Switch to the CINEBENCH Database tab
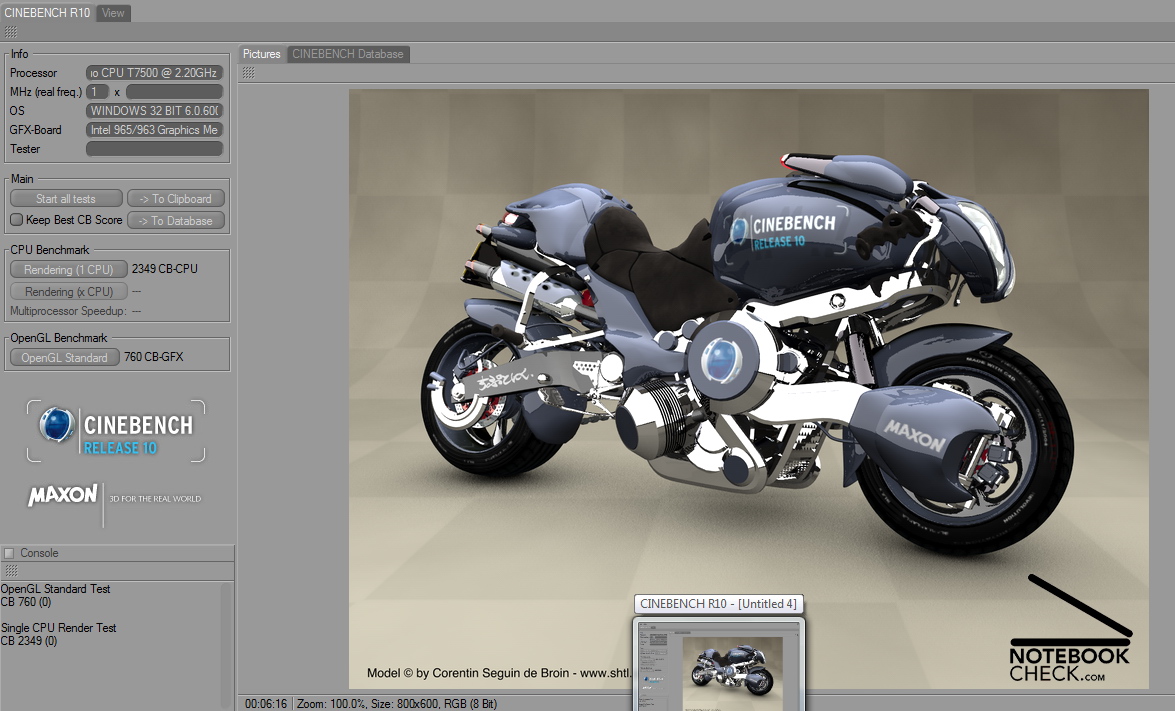Image resolution: width=1175 pixels, height=711 pixels. tap(348, 54)
